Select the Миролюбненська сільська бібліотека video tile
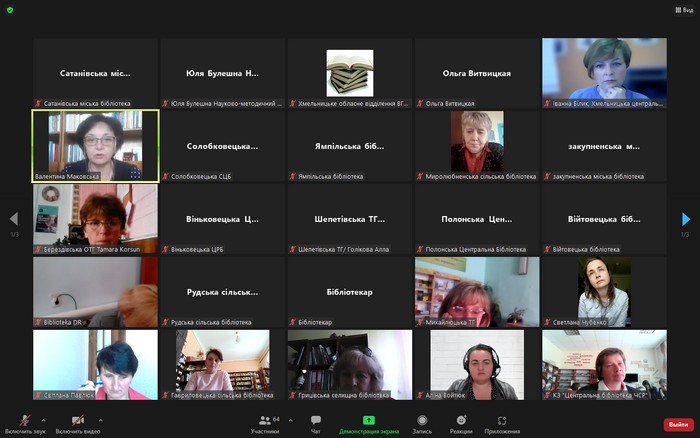This screenshot has height=438, width=700. pos(477,146)
